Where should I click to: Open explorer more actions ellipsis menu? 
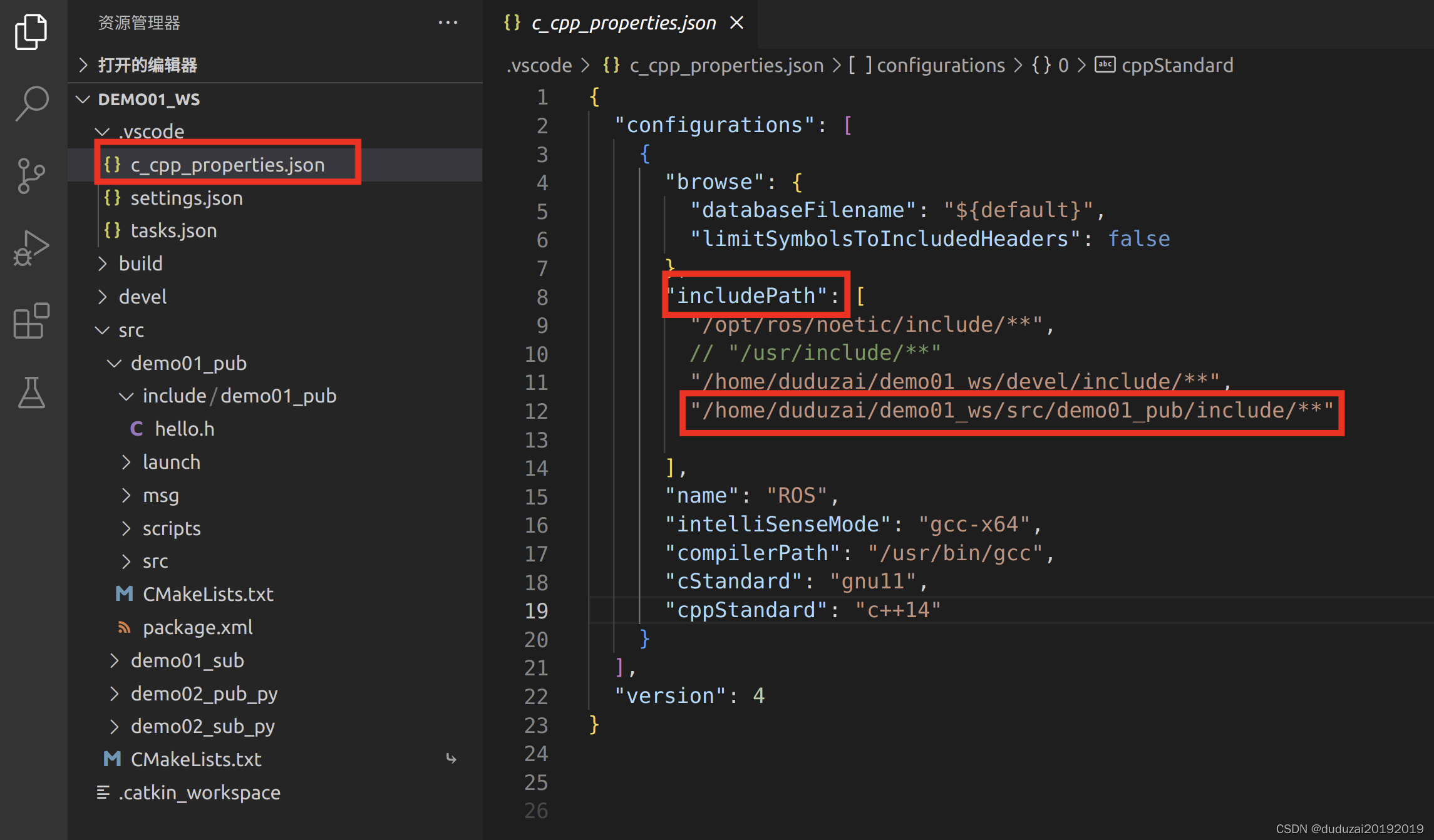click(x=448, y=23)
